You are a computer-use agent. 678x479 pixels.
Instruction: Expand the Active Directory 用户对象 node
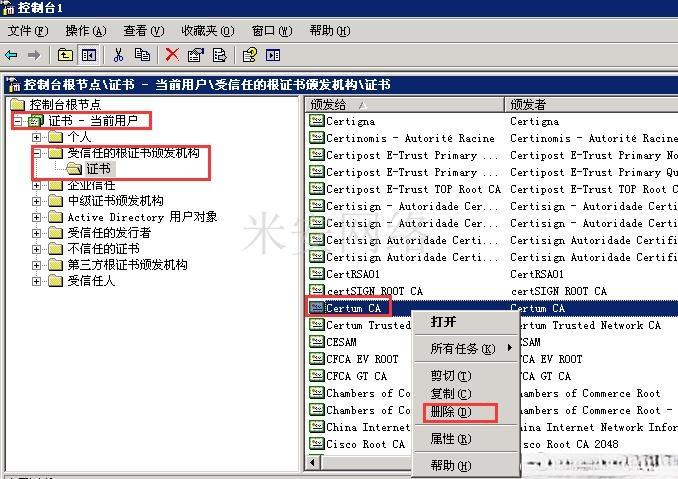(36, 217)
